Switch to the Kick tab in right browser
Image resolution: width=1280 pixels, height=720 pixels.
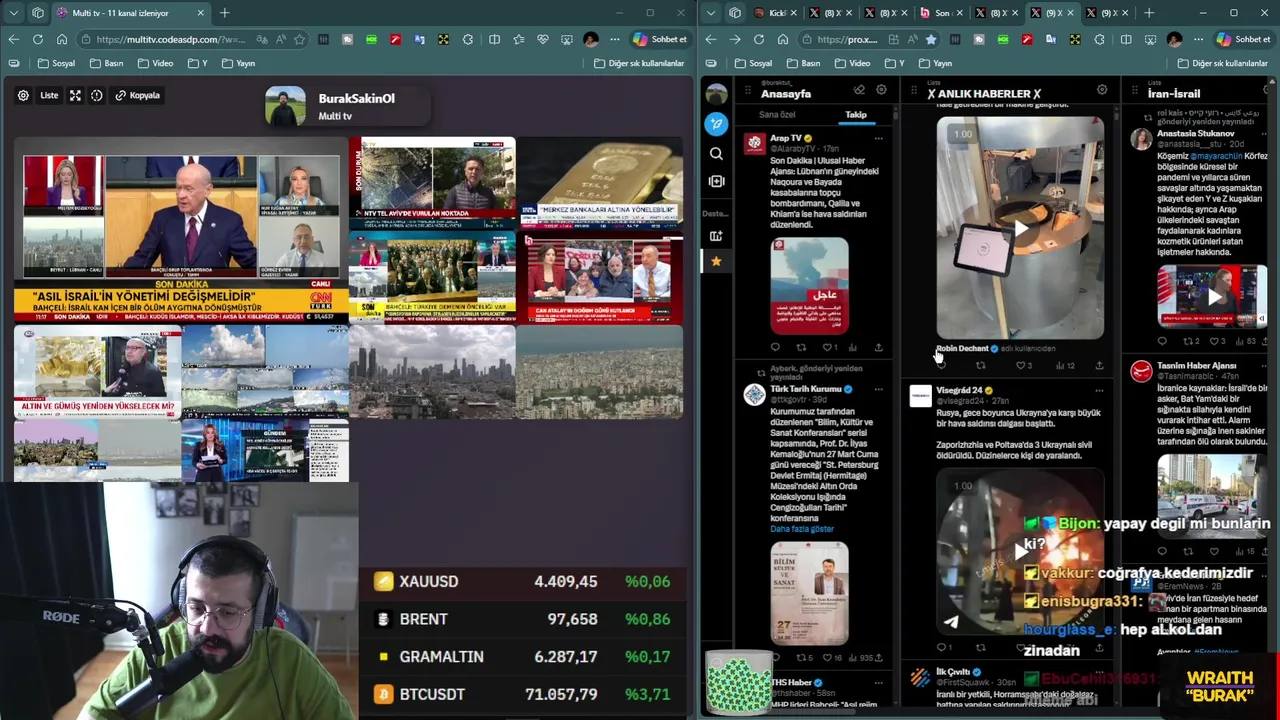(776, 13)
